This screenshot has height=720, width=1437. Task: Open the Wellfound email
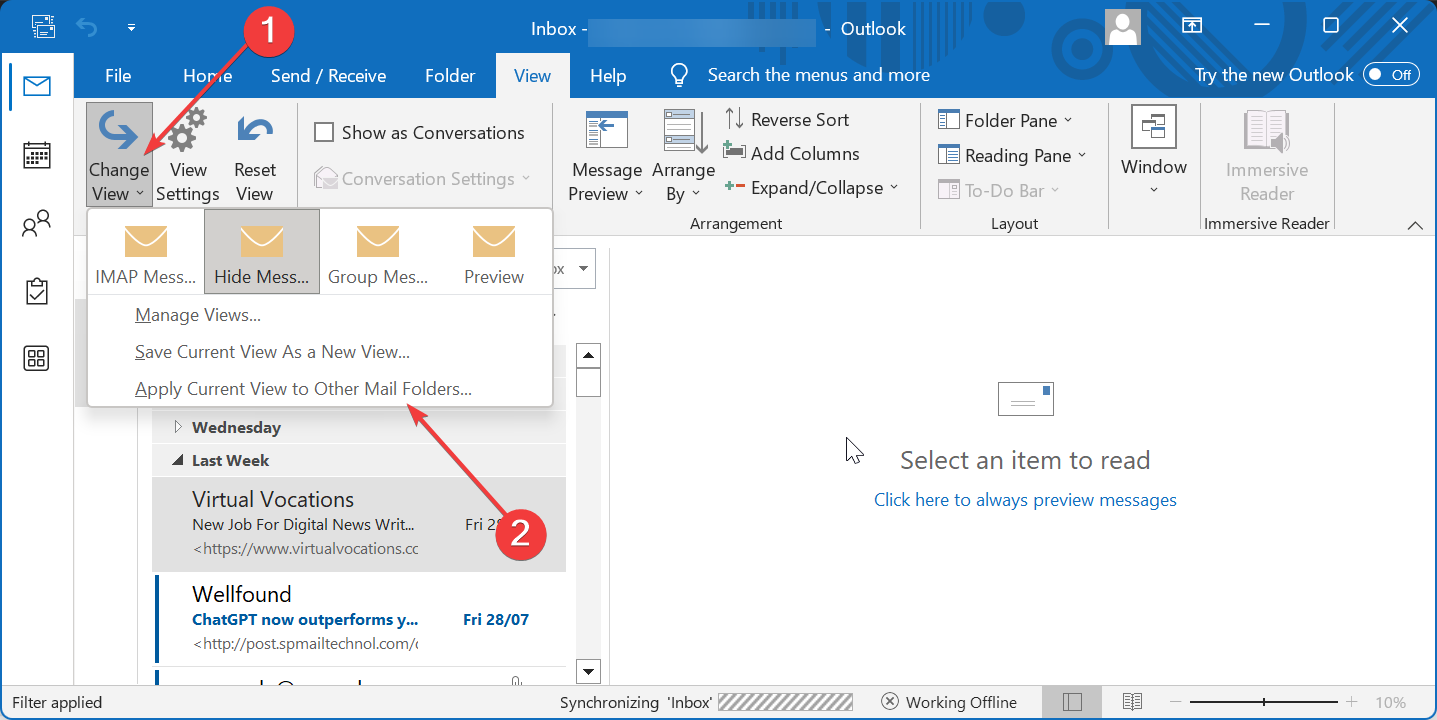[x=359, y=618]
